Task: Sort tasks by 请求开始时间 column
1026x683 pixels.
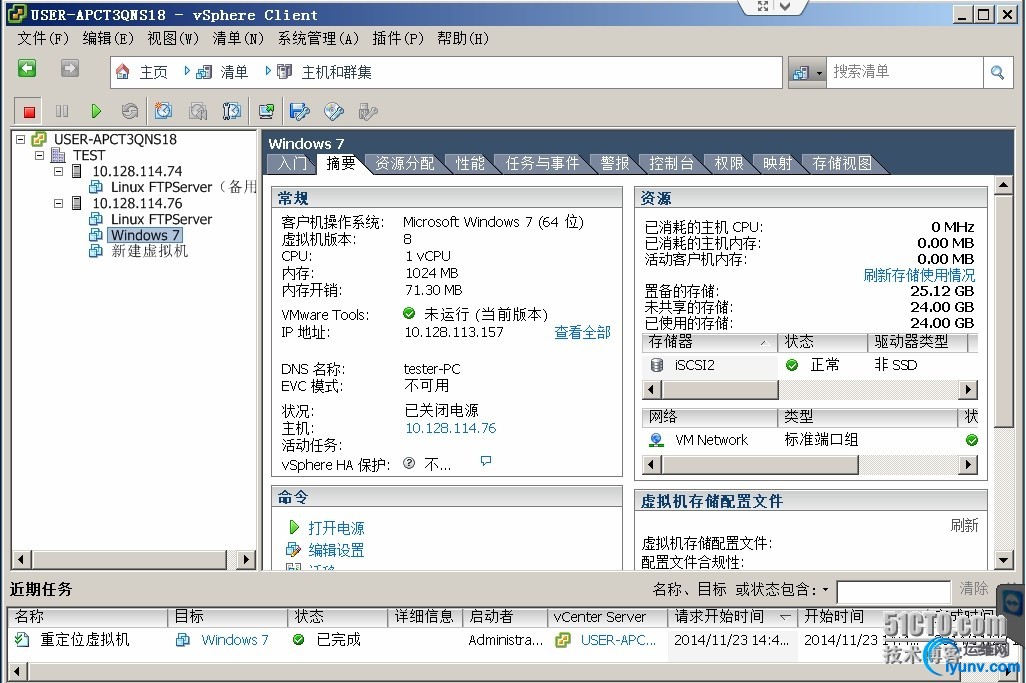Action: pos(732,616)
